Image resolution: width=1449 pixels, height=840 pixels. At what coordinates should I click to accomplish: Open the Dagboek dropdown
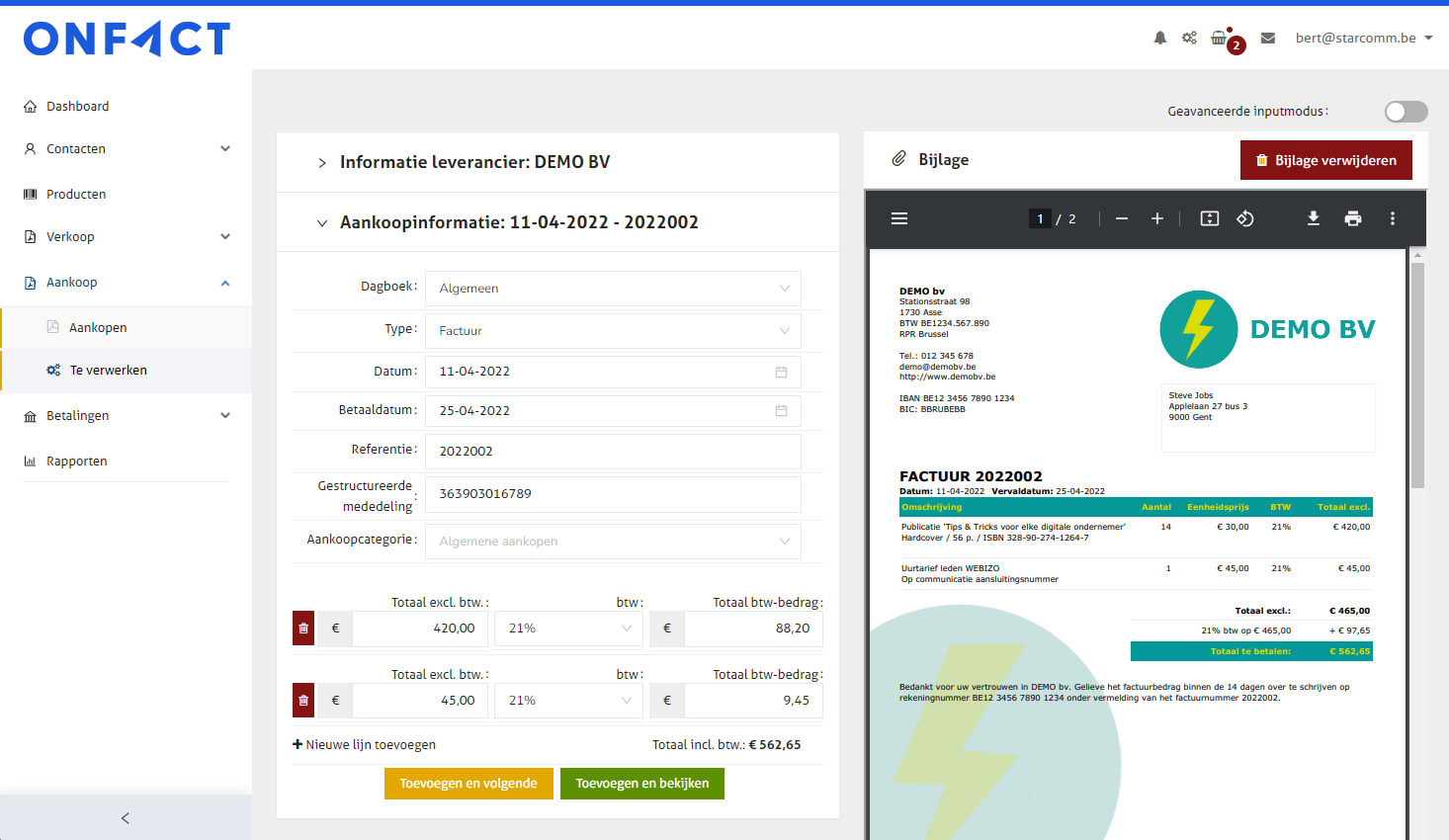pyautogui.click(x=613, y=289)
